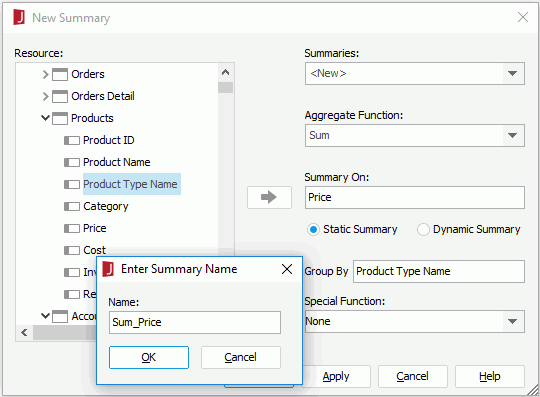The width and height of the screenshot is (540, 397).
Task: Click the horizontal scroll left arrow
Action: [24, 333]
